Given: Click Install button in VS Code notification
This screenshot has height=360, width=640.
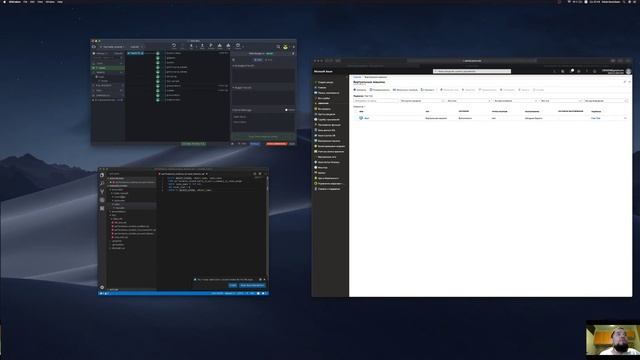Looking at the screenshot, I should click(233, 285).
